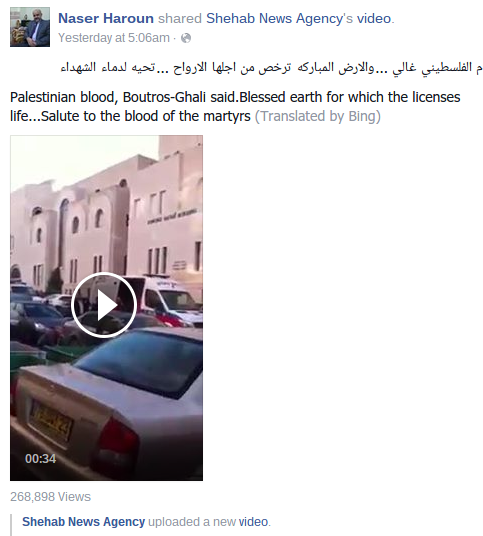
Task: Click the circular play button on the video
Action: click(x=104, y=305)
